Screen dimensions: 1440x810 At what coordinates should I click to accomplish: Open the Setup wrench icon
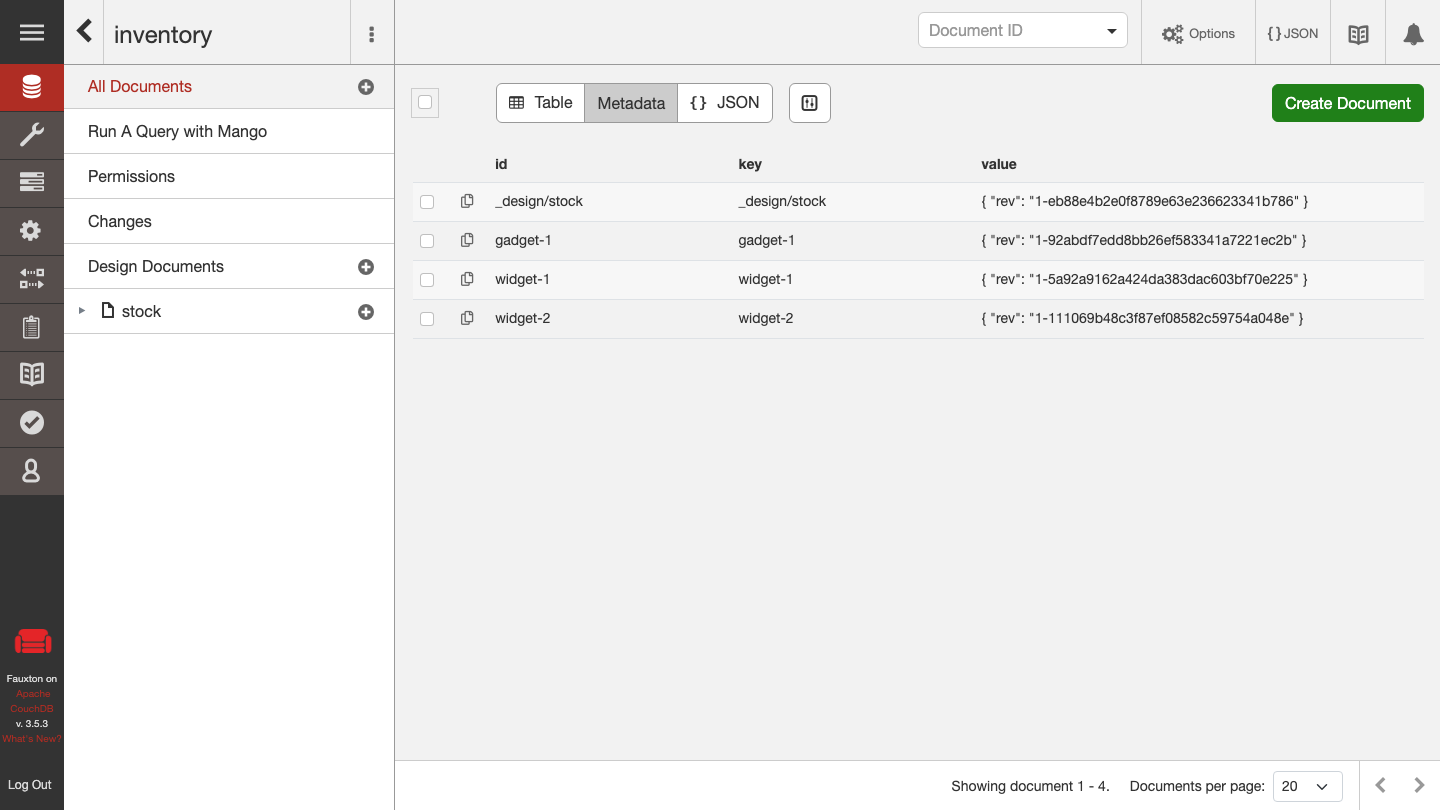pos(32,135)
